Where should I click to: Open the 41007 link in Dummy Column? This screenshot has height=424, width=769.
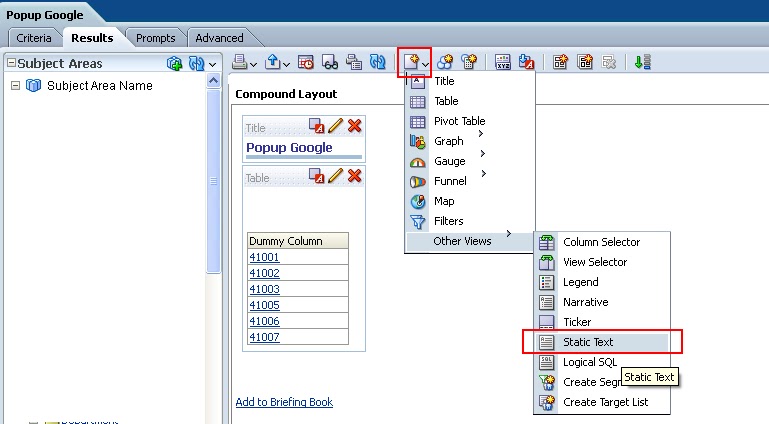[x=264, y=337]
